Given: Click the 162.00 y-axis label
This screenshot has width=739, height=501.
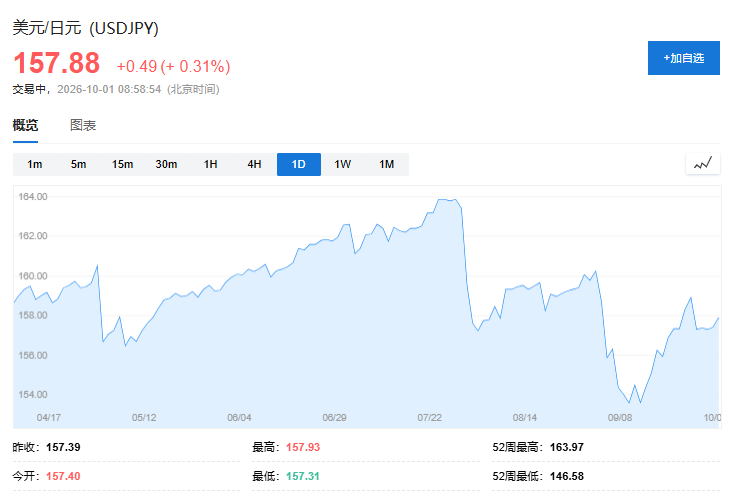Looking at the screenshot, I should 33,236.
